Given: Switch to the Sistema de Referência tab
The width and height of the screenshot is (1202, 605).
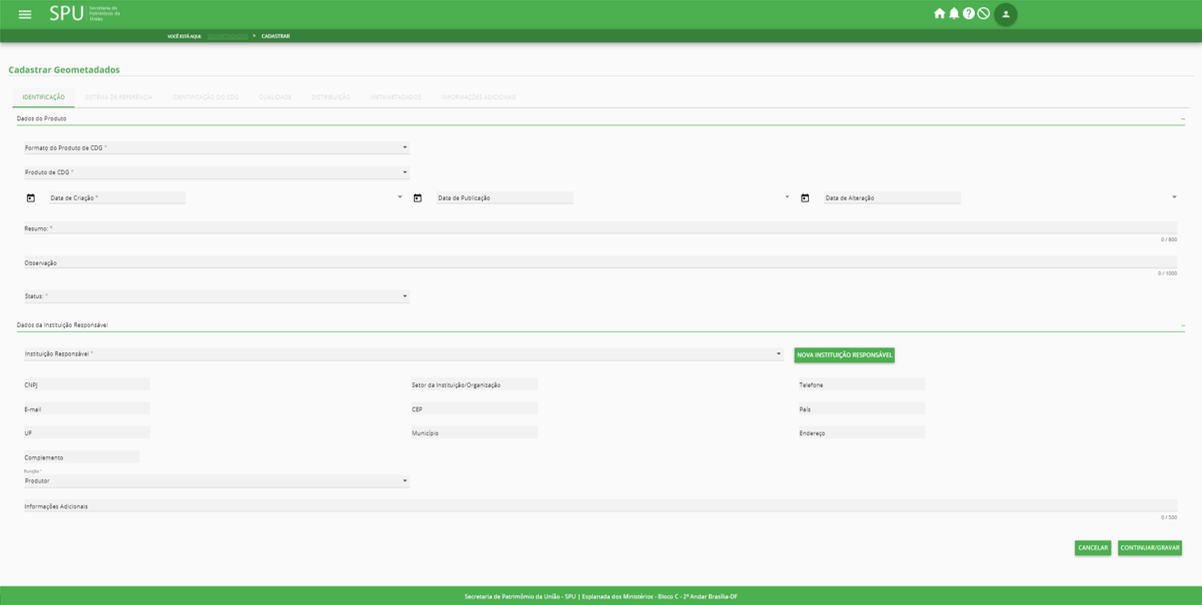Looking at the screenshot, I should pyautogui.click(x=118, y=97).
